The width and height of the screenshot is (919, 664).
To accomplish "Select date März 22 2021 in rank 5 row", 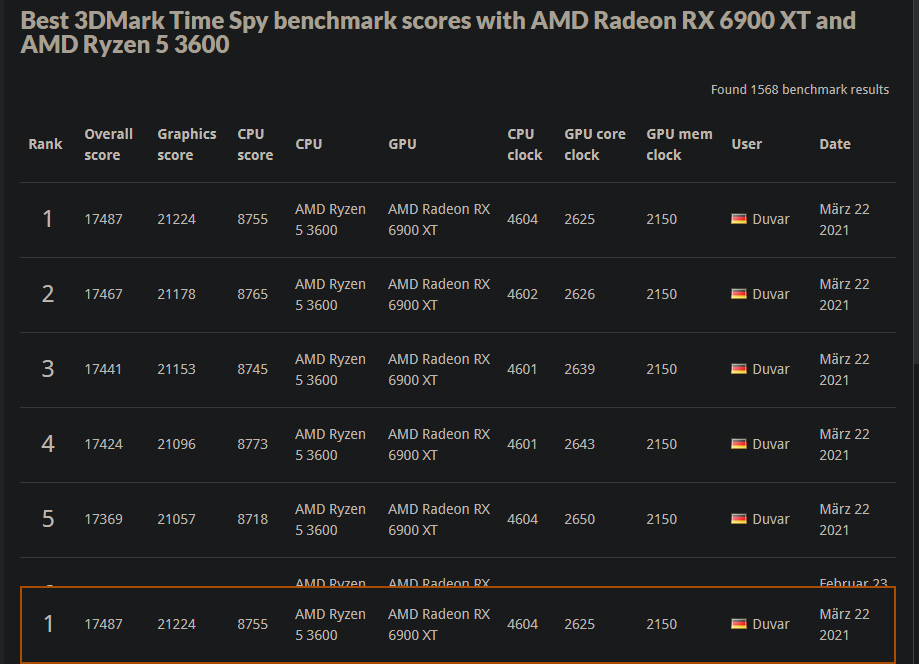I will click(x=844, y=519).
